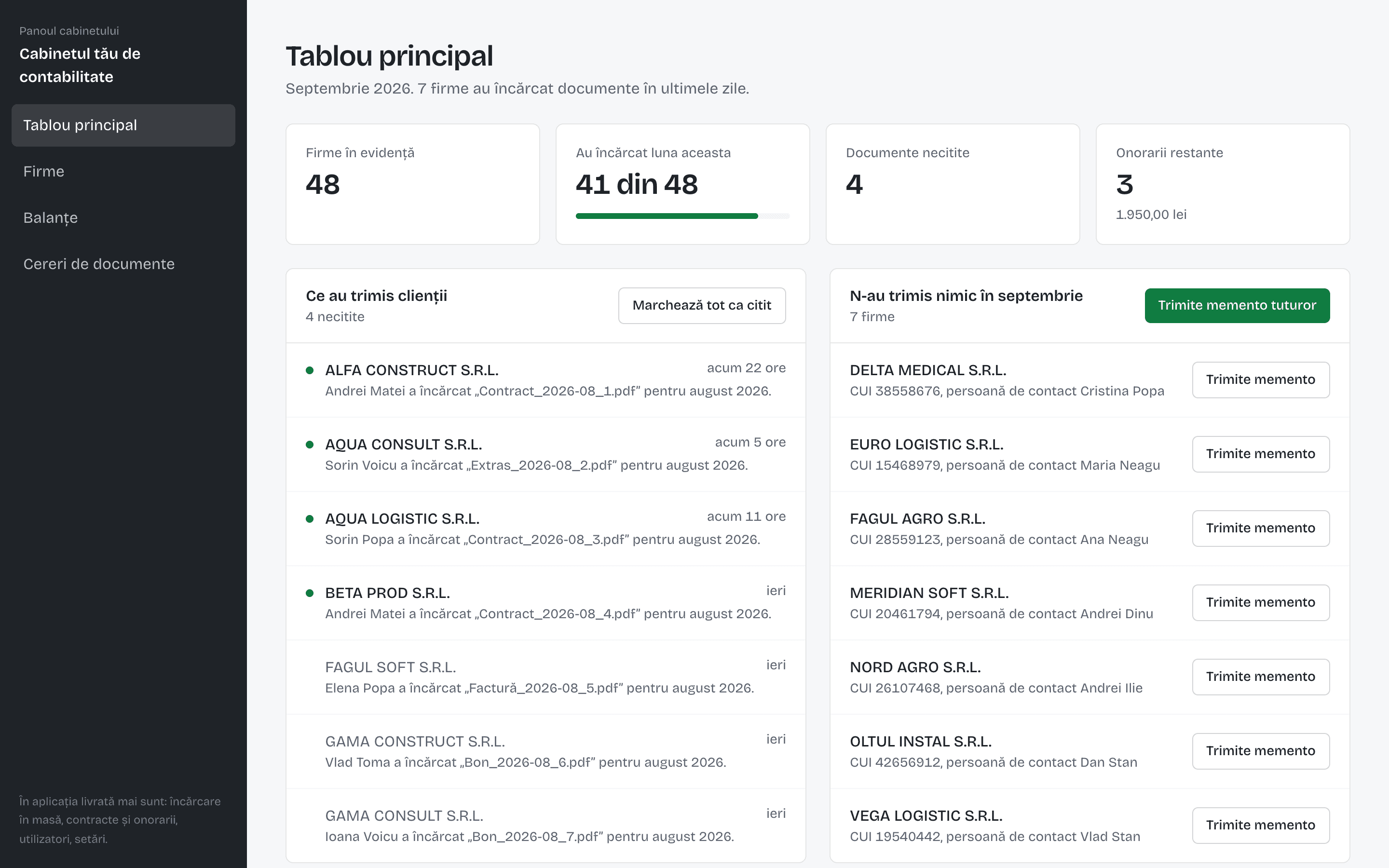Click Marchează tot ca citit

click(x=701, y=305)
